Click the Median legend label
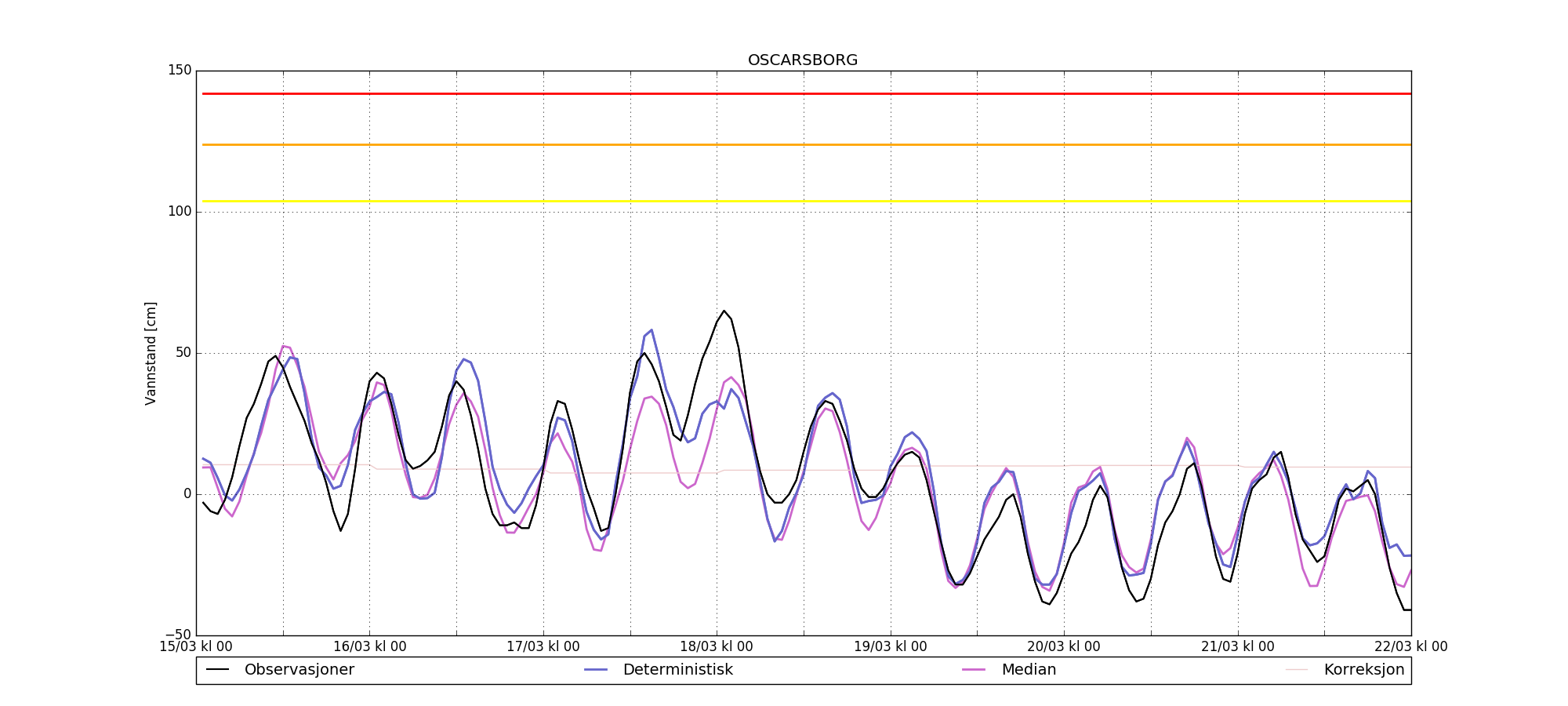1568x706 pixels. click(1028, 670)
